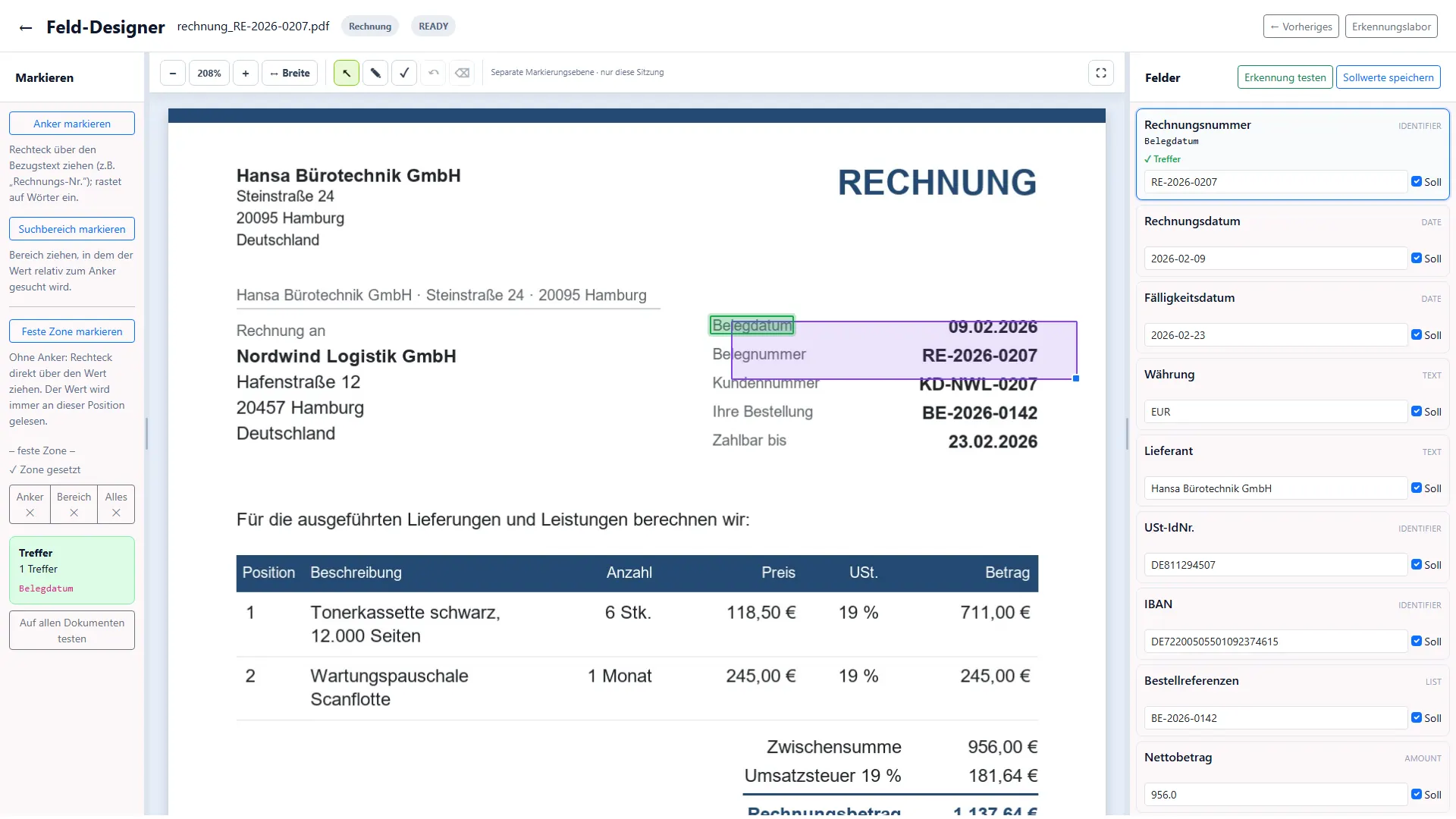Click the 208% zoom level button
Screen dimensions: 1456x819
coord(209,73)
